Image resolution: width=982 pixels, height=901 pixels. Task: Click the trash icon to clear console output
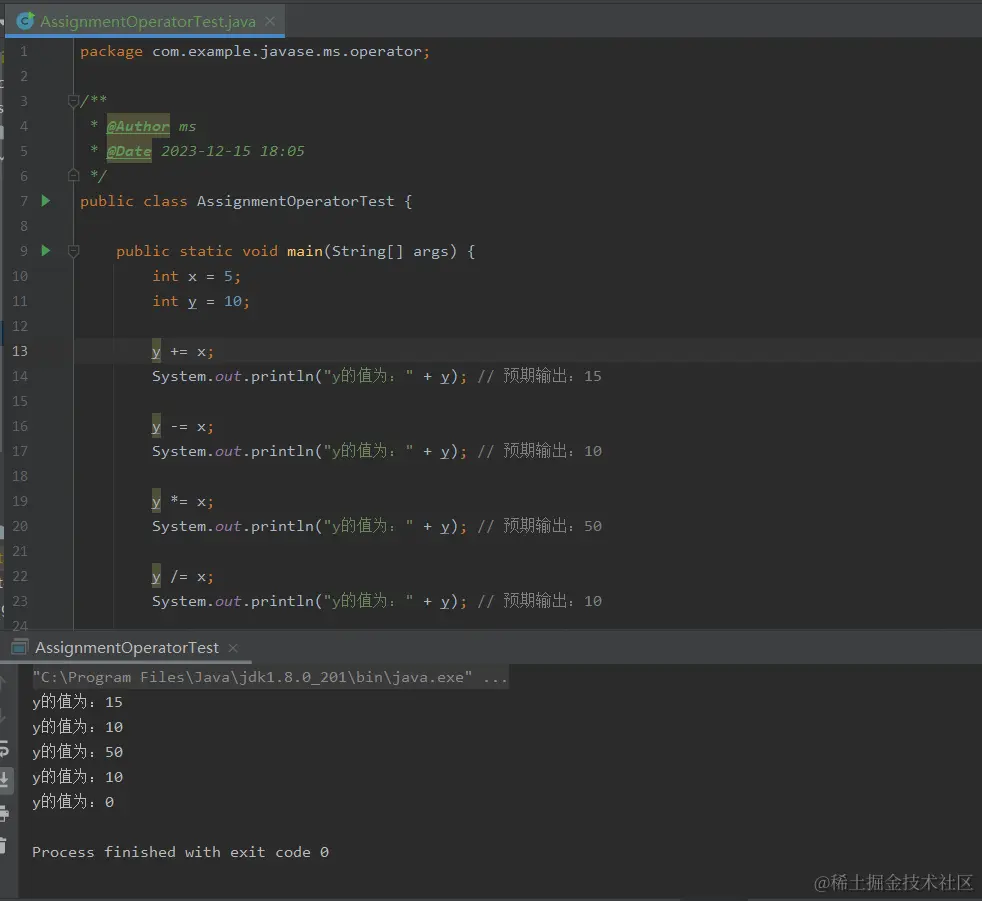[x=3, y=845]
